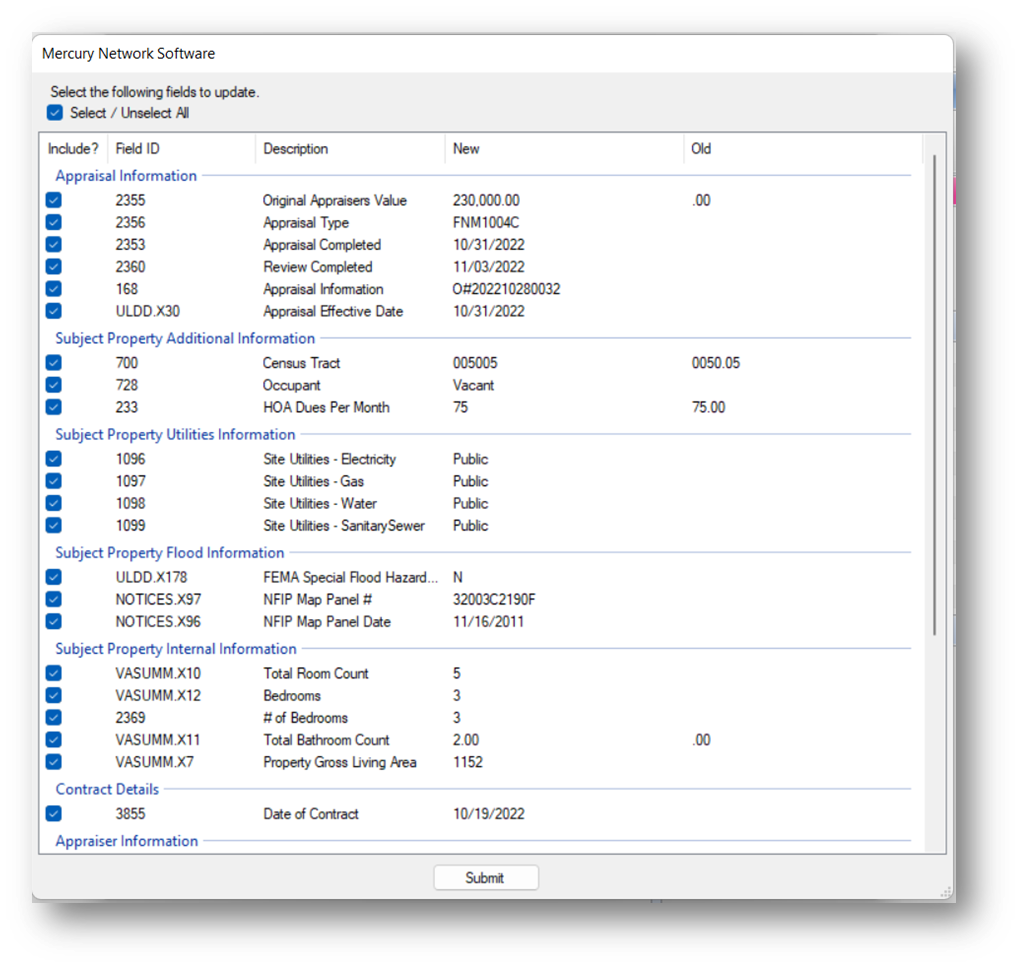Uncheck the Appraisal Type checkbox
The height and width of the screenshot is (968, 1021).
54,223
